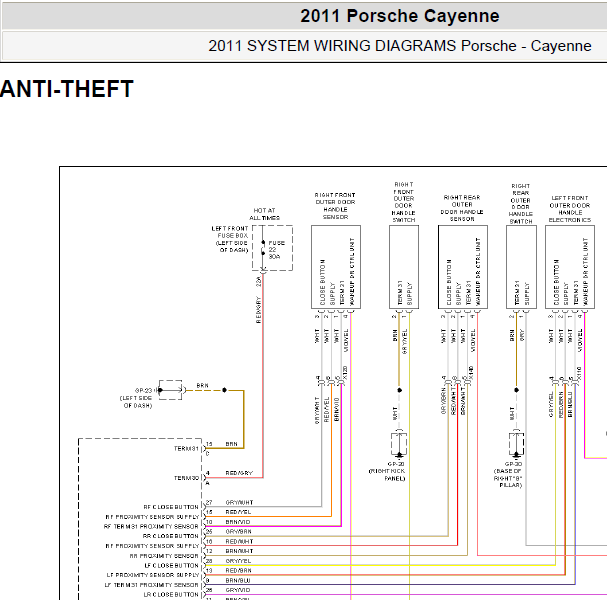Click 'GRY/YEL' wire label beside pin 28
The image size is (607, 600).
[238, 561]
